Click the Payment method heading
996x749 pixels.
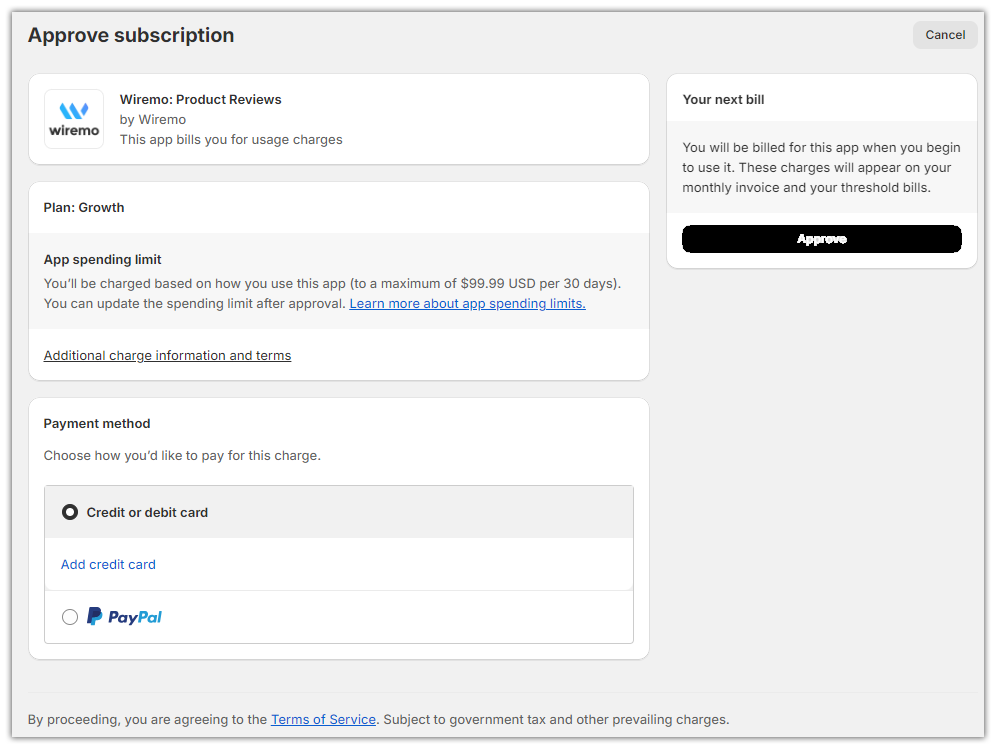point(97,424)
